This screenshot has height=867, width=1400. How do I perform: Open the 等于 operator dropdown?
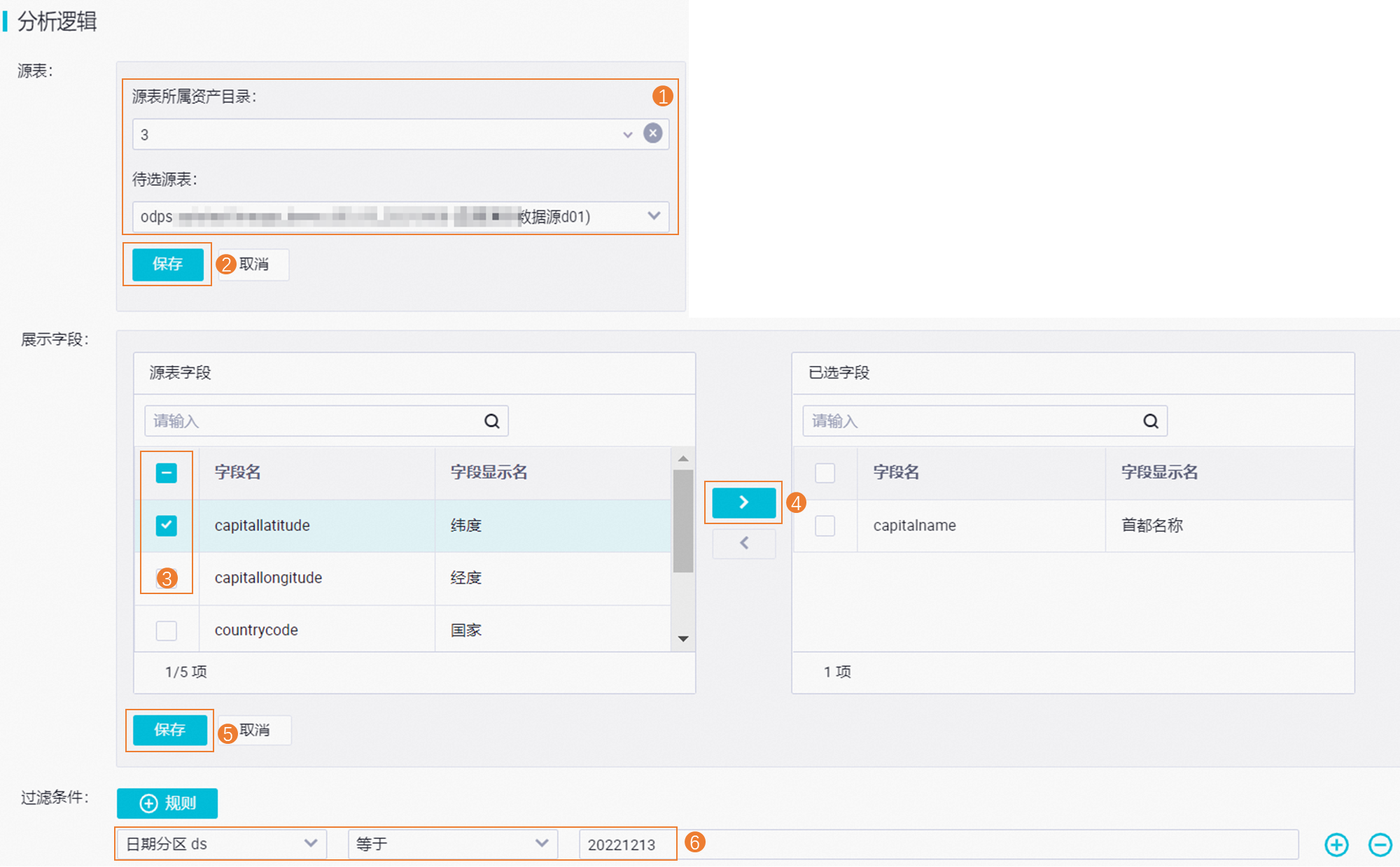click(453, 844)
